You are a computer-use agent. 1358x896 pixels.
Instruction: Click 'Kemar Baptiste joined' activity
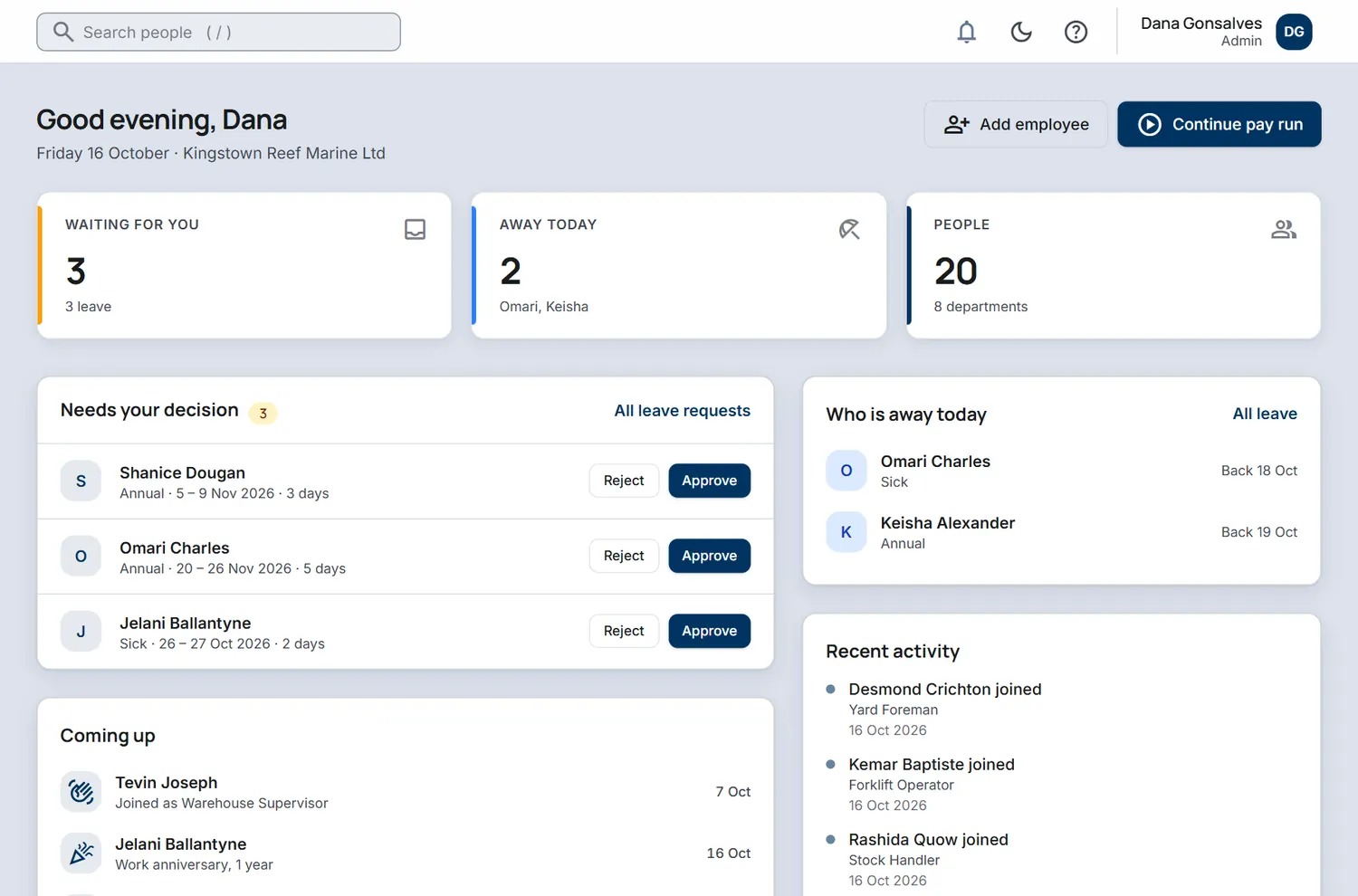coord(932,765)
